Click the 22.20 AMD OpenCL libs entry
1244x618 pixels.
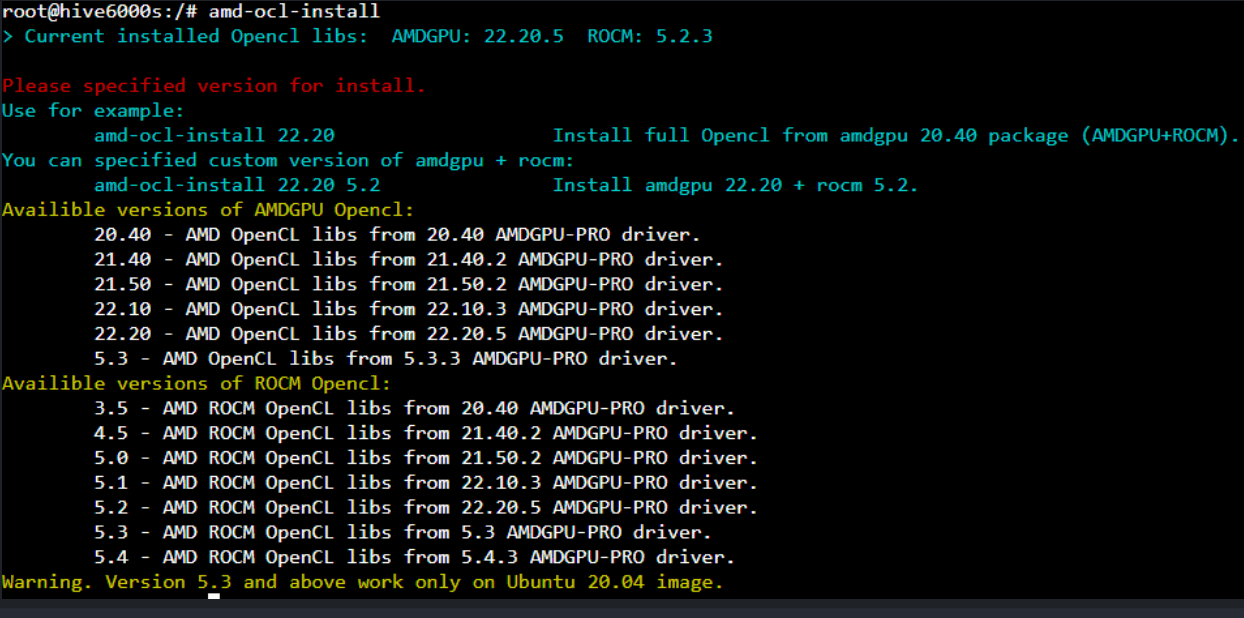click(408, 334)
